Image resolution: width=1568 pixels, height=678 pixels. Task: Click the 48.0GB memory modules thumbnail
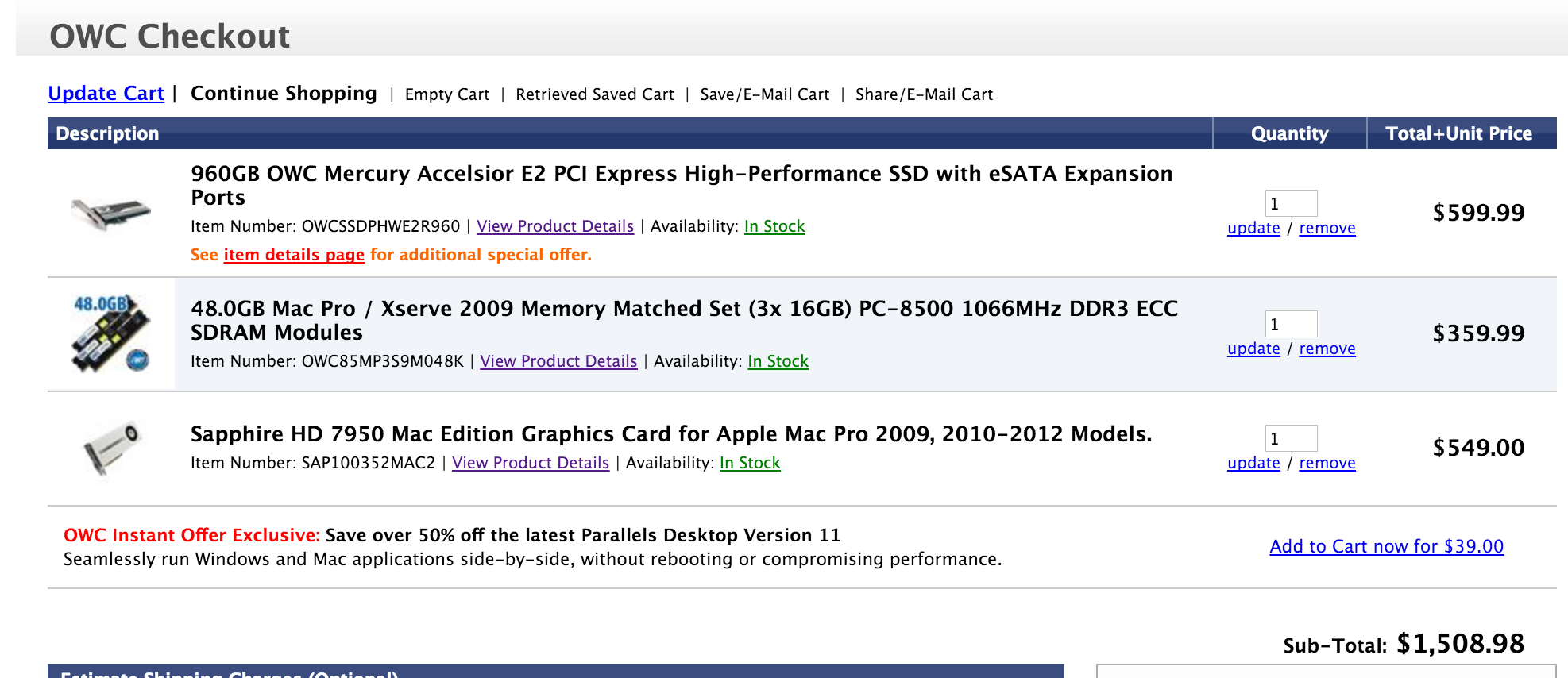click(111, 333)
